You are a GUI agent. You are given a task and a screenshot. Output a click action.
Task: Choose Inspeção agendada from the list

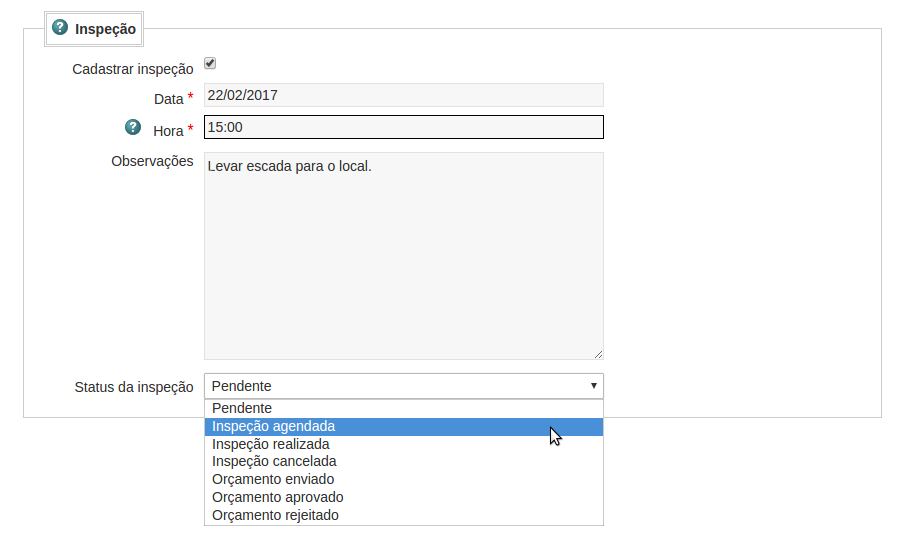pyautogui.click(x=274, y=426)
